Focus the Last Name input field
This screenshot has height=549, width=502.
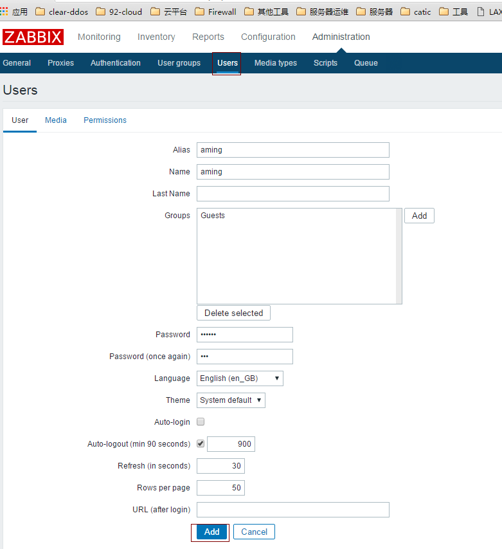click(x=293, y=194)
